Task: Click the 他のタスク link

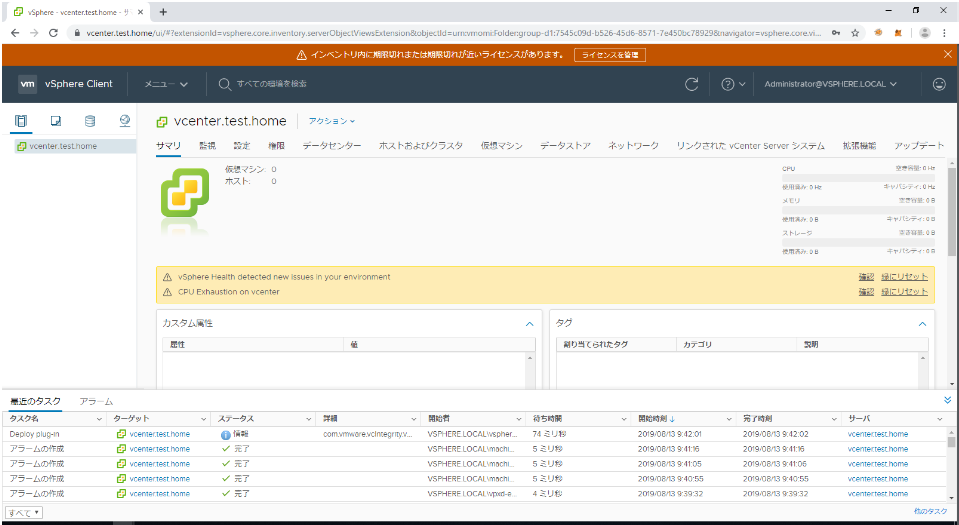Action: pos(930,511)
